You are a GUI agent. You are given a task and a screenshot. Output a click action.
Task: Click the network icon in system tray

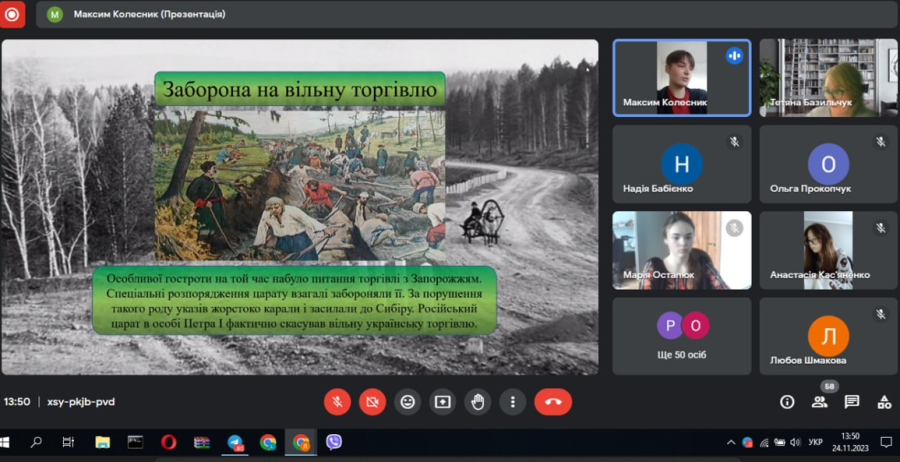click(x=764, y=442)
